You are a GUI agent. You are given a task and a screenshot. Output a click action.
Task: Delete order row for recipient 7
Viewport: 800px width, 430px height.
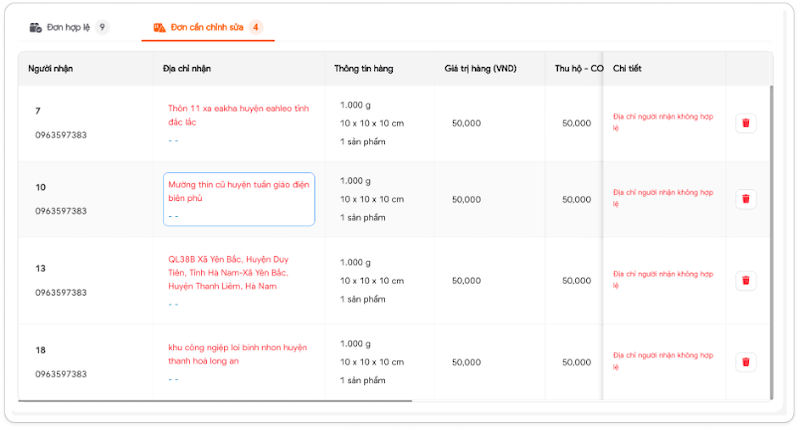coord(745,123)
